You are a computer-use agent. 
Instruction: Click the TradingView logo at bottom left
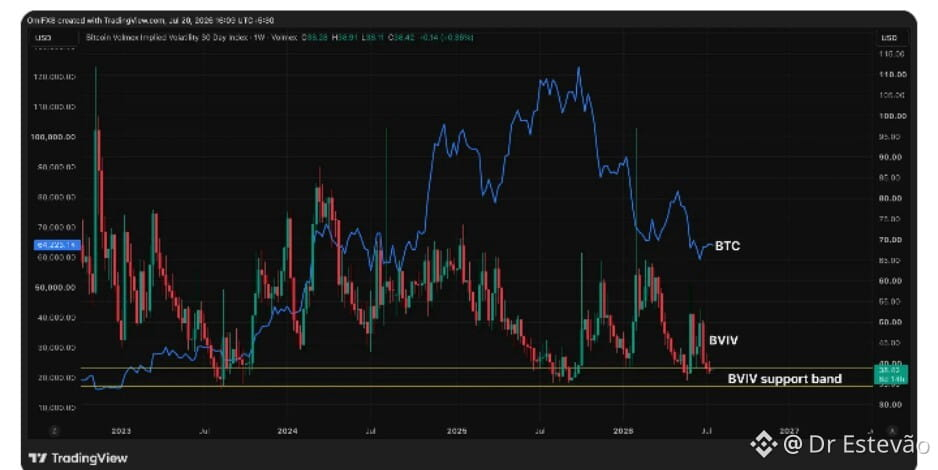point(78,458)
